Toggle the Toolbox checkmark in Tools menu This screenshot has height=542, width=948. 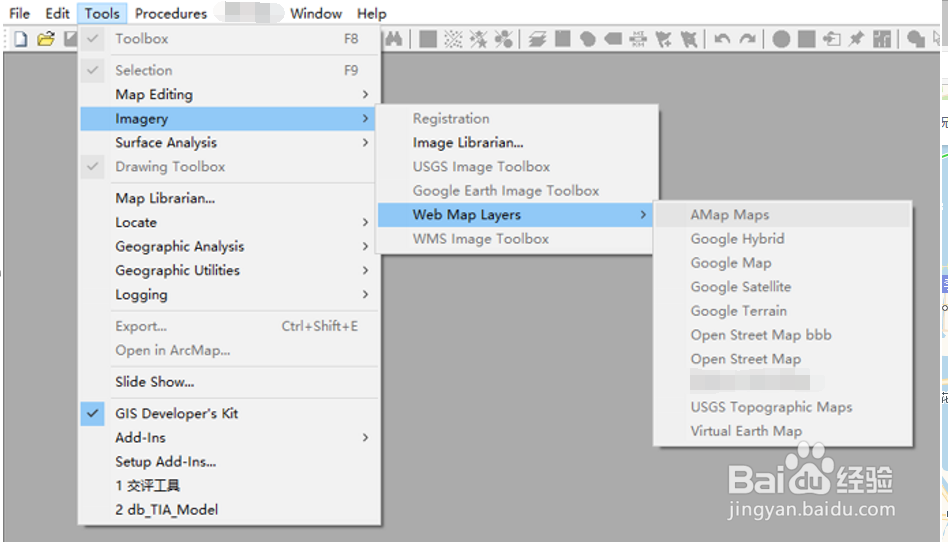point(93,39)
